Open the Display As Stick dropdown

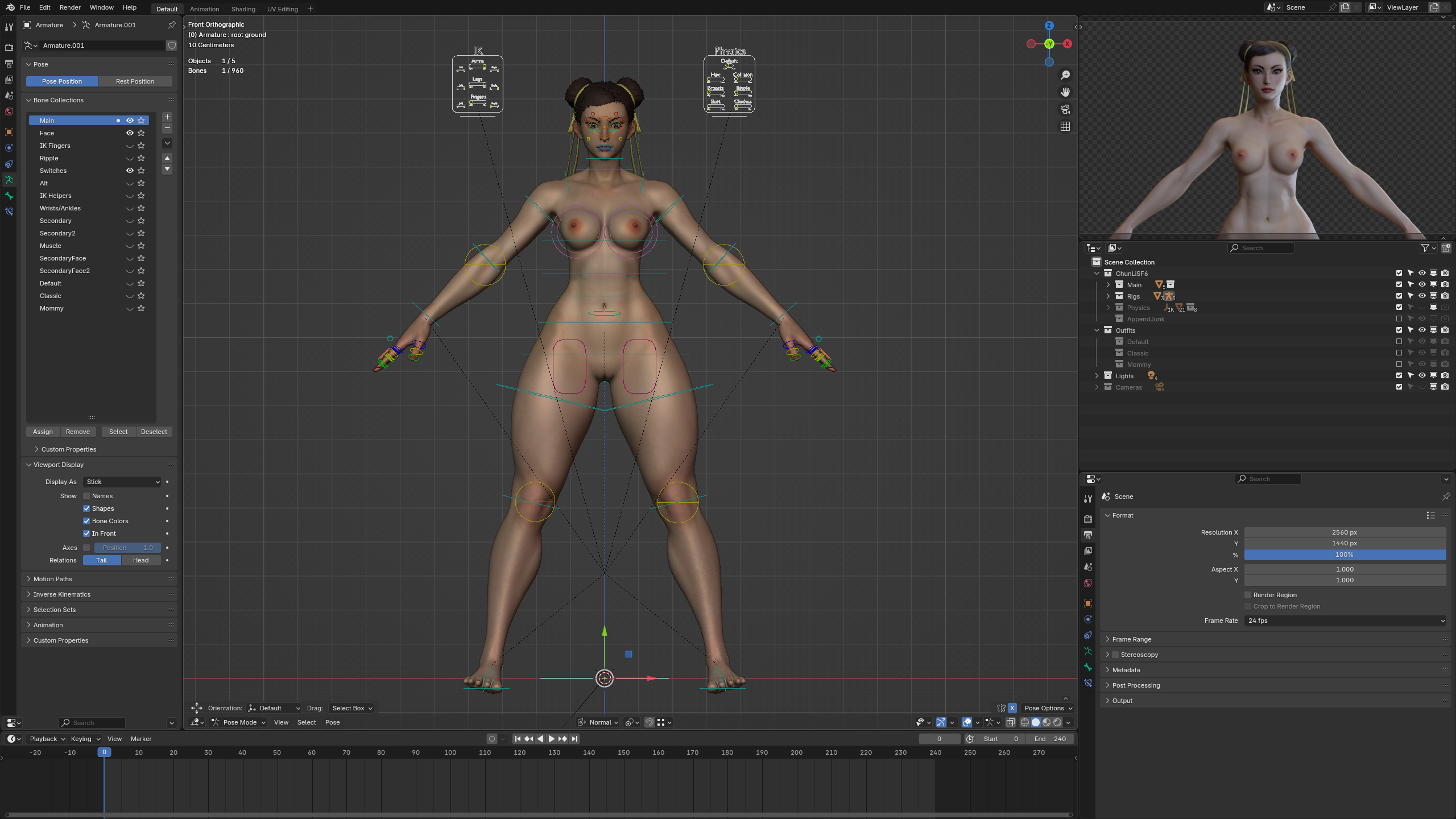click(x=122, y=482)
